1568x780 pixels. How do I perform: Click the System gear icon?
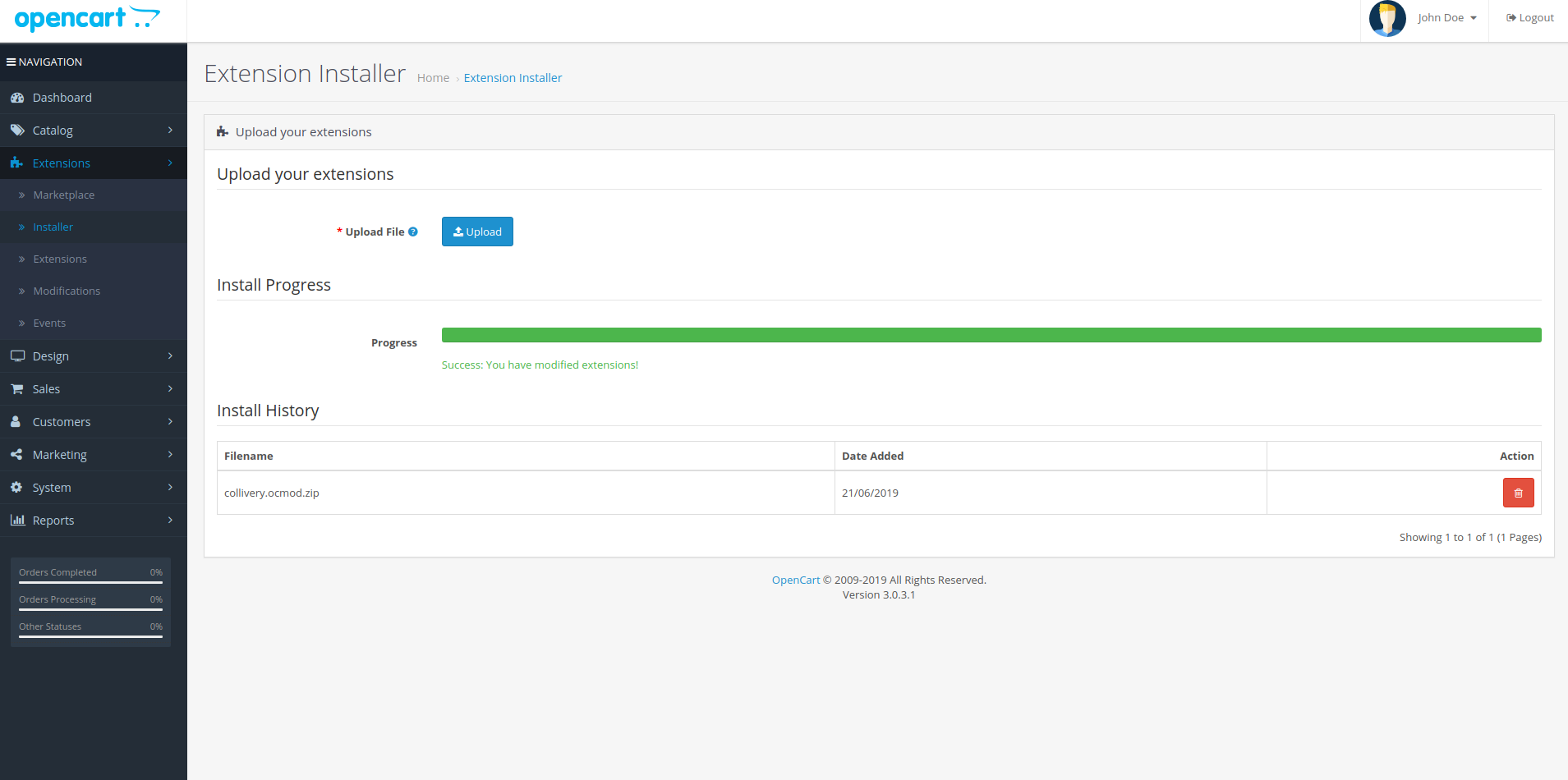click(16, 488)
